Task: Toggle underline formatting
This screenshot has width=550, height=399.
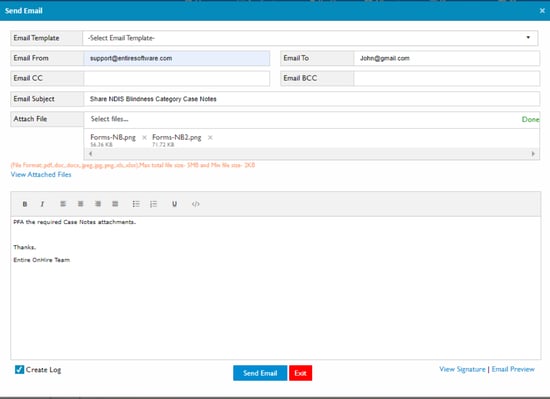Action: [x=174, y=204]
